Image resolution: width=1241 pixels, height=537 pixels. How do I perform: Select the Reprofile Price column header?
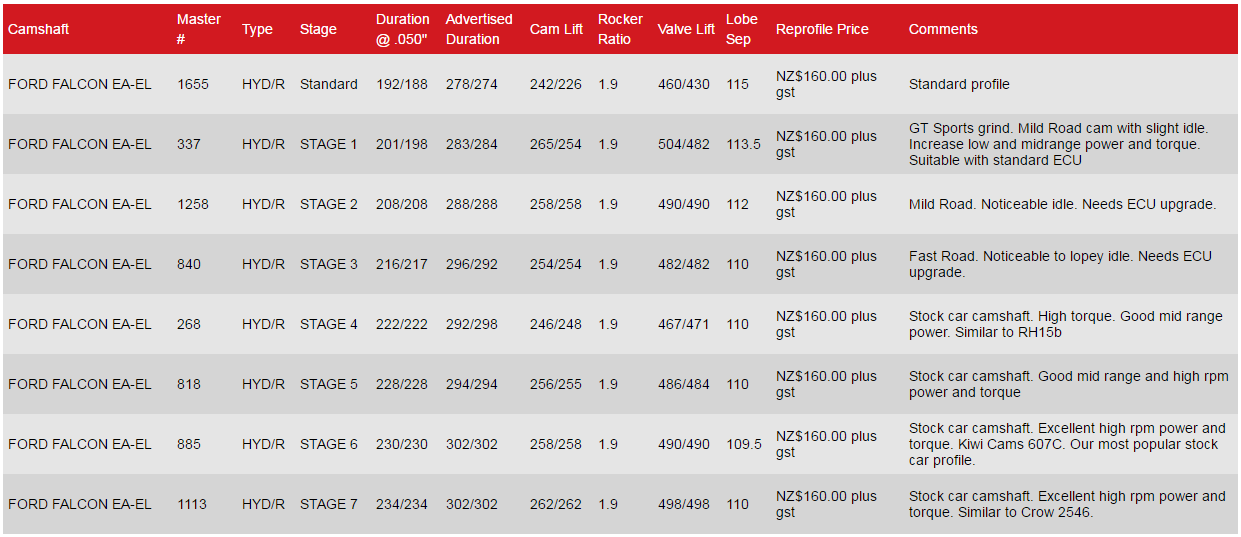pos(822,29)
